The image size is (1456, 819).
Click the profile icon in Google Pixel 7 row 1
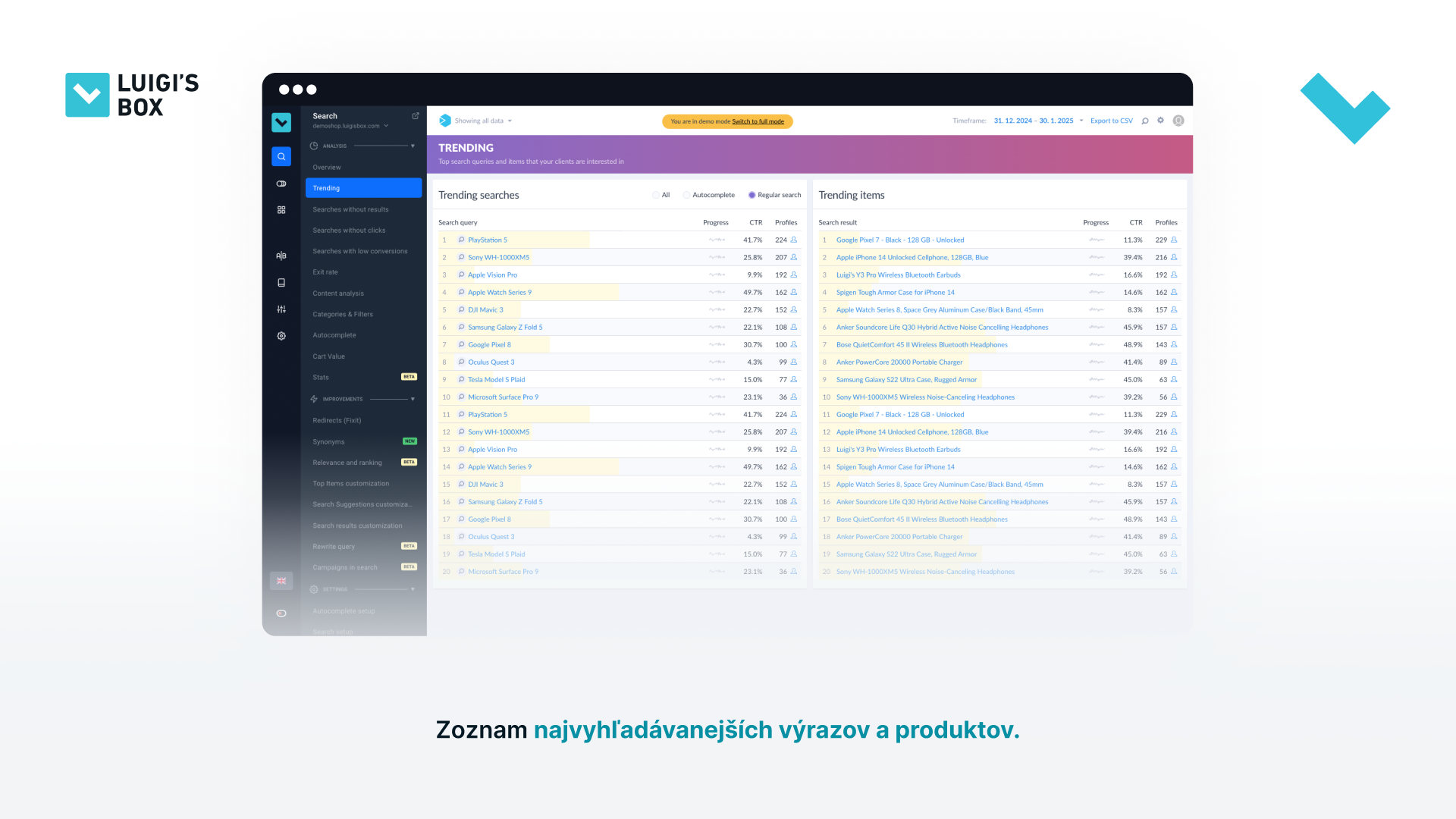[1174, 240]
